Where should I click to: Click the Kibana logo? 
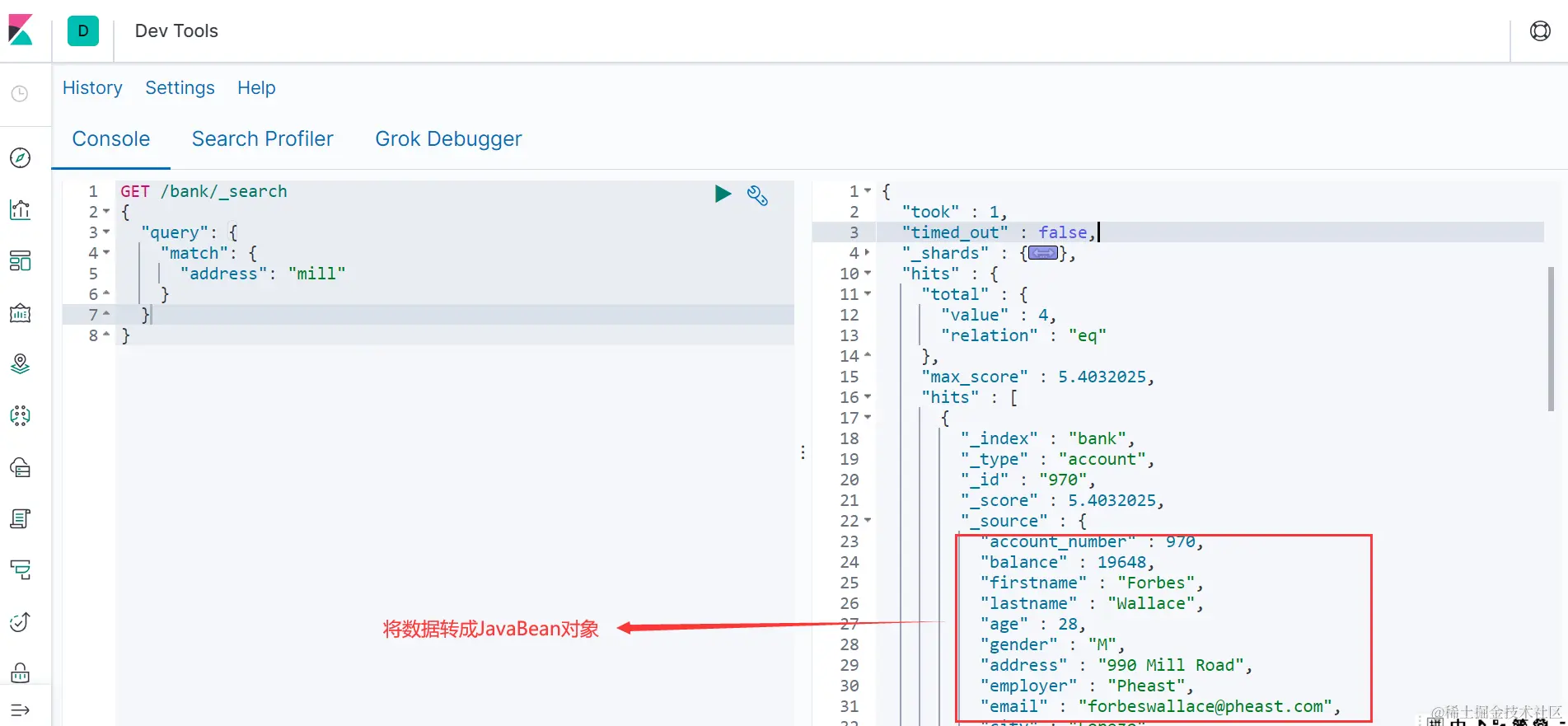(x=21, y=30)
